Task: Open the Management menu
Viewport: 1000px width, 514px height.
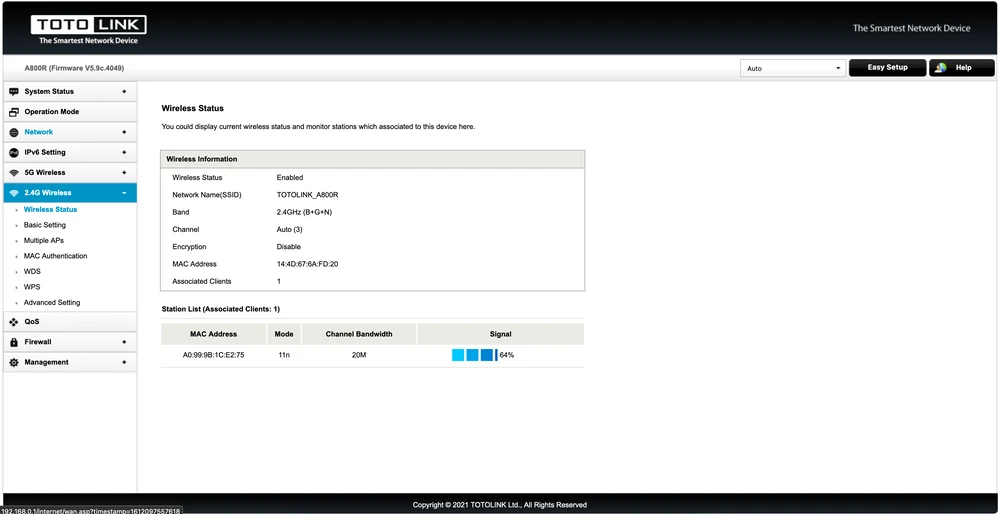Action: [x=70, y=362]
